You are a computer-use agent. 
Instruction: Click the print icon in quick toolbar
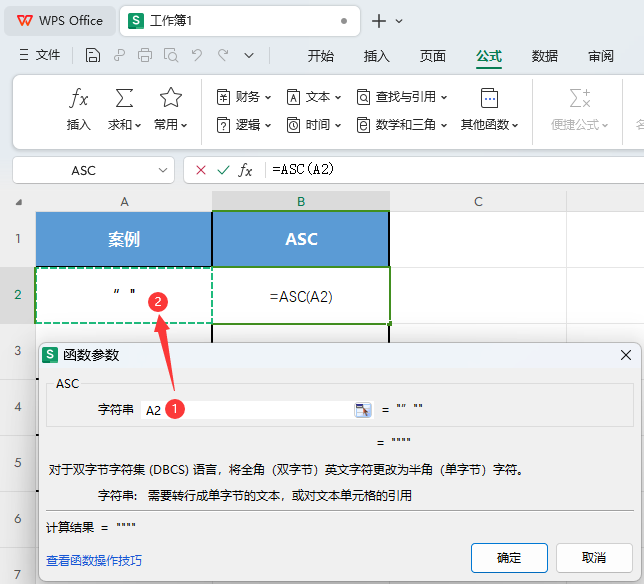(145, 55)
